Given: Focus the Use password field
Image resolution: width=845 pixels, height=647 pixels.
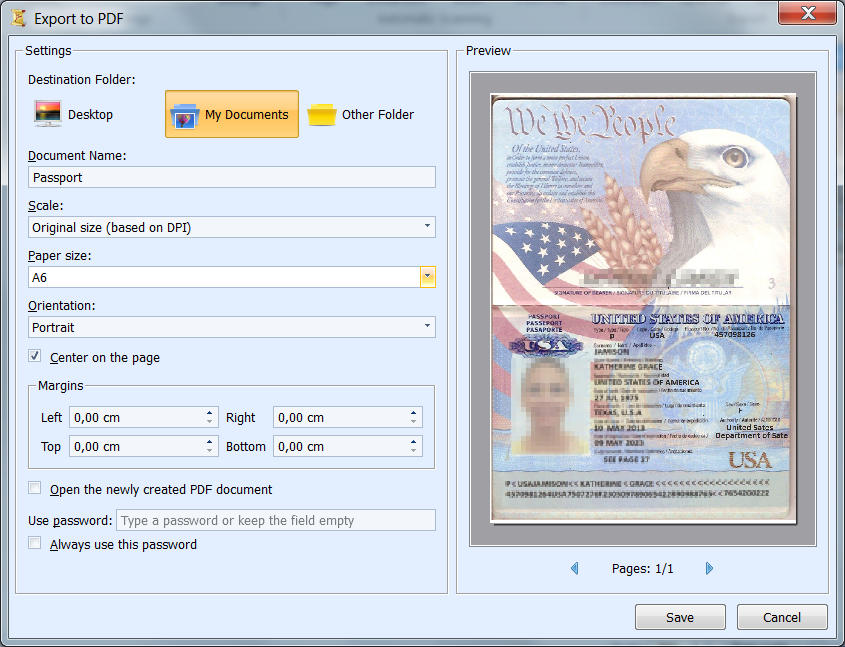Looking at the screenshot, I should [x=276, y=520].
